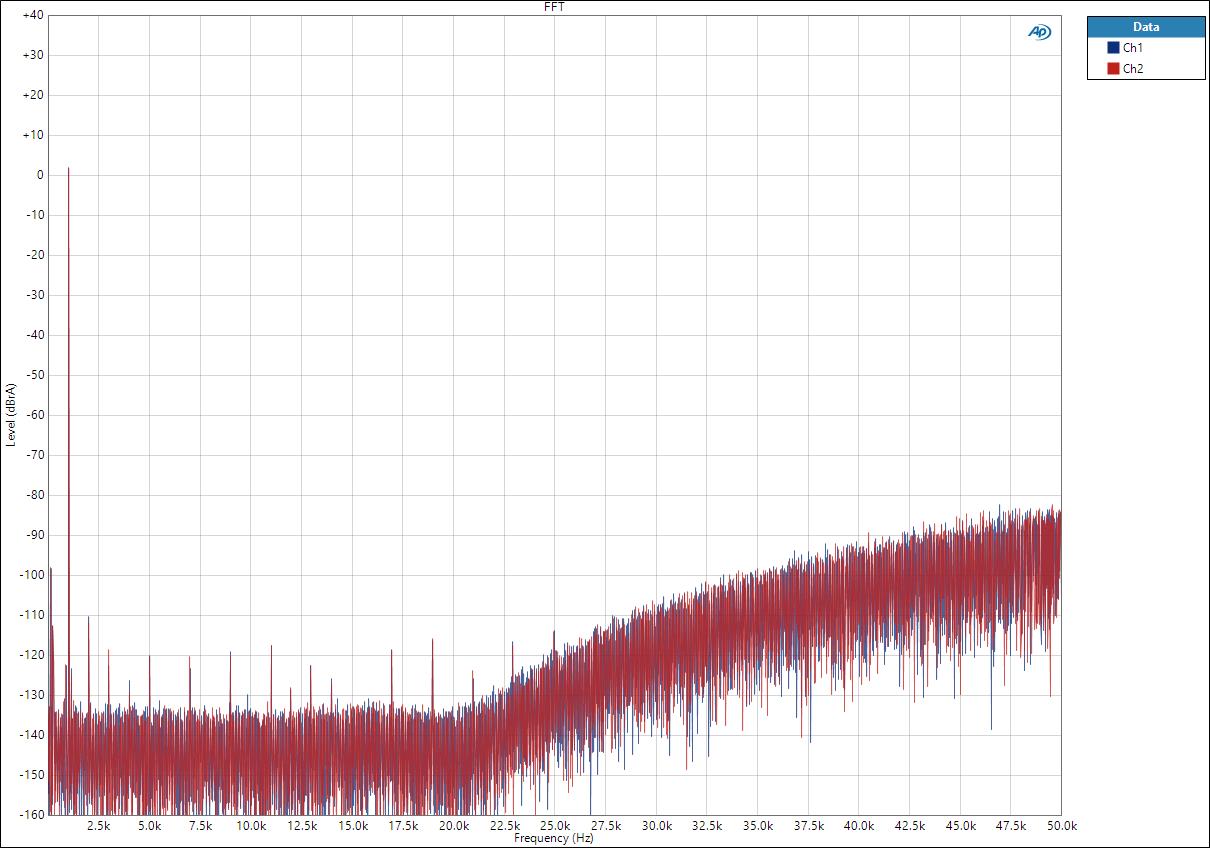Click the Ch1 blue color swatch
Viewport: 1210px width, 848px height.
tap(1113, 48)
